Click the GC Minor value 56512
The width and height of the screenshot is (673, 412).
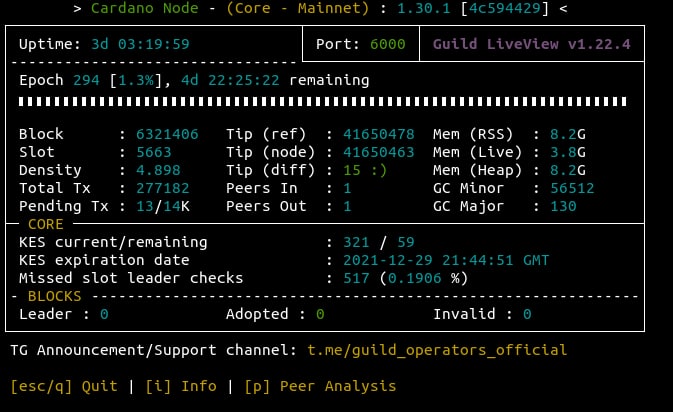(x=571, y=188)
